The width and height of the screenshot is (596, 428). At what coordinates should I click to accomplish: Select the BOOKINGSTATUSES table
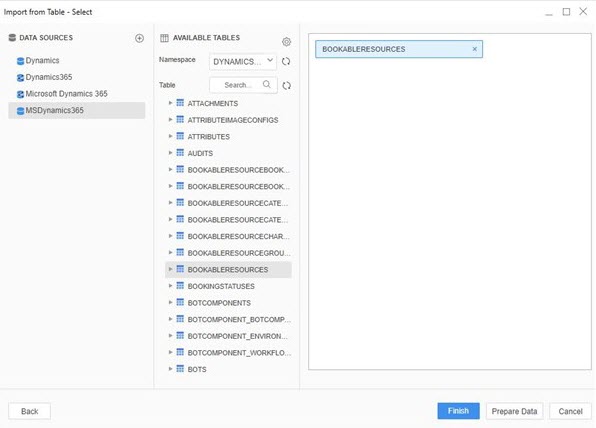221,286
